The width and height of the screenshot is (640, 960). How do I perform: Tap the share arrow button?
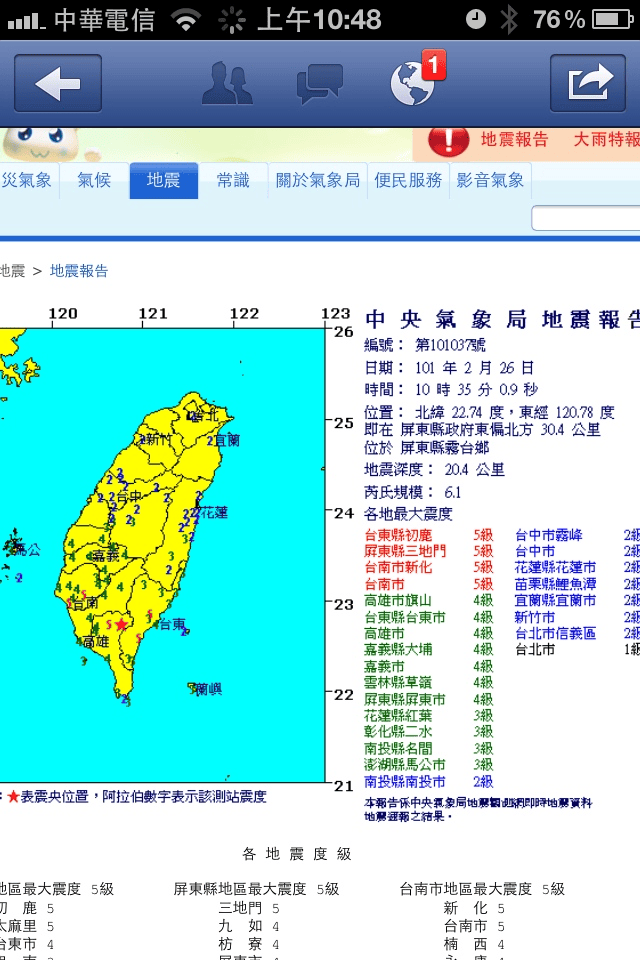point(588,83)
